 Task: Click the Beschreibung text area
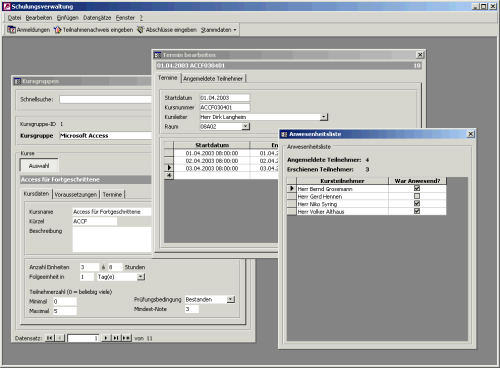112,240
